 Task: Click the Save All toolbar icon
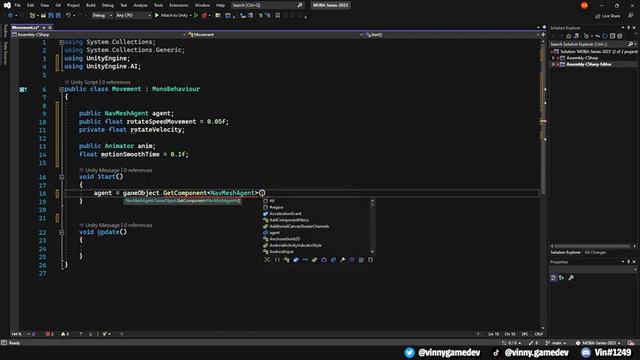58,16
